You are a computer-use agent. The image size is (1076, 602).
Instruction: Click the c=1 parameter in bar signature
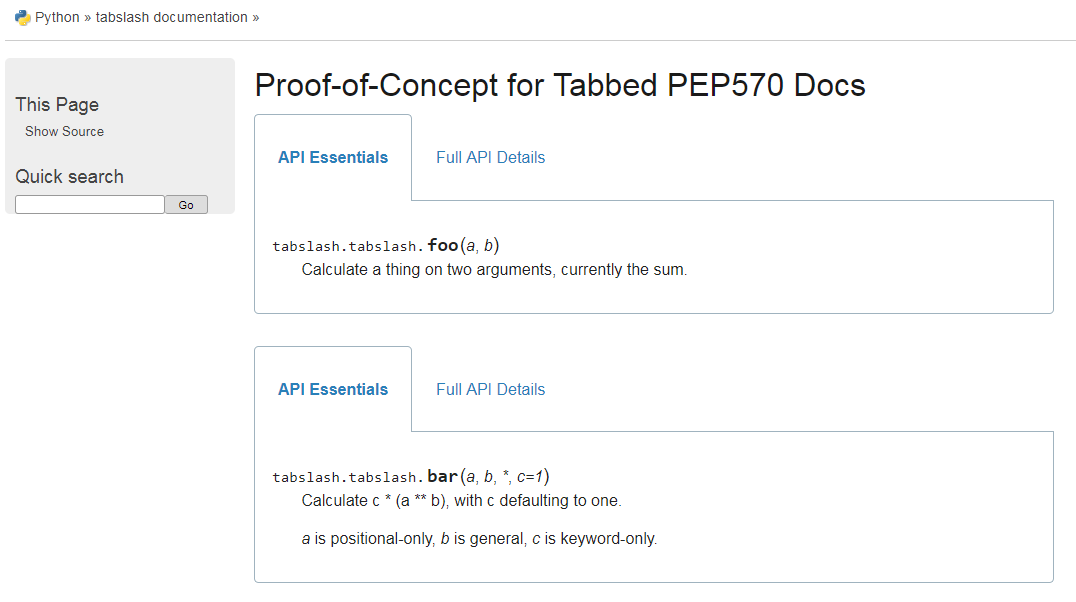coord(532,477)
